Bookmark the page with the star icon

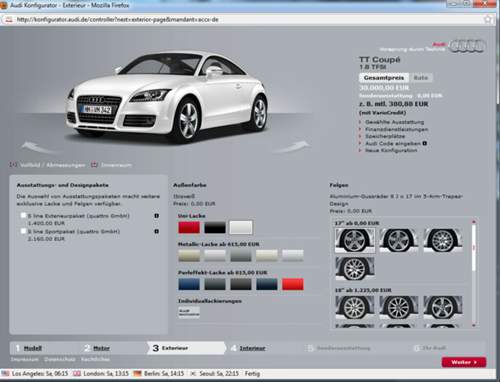[x=488, y=19]
